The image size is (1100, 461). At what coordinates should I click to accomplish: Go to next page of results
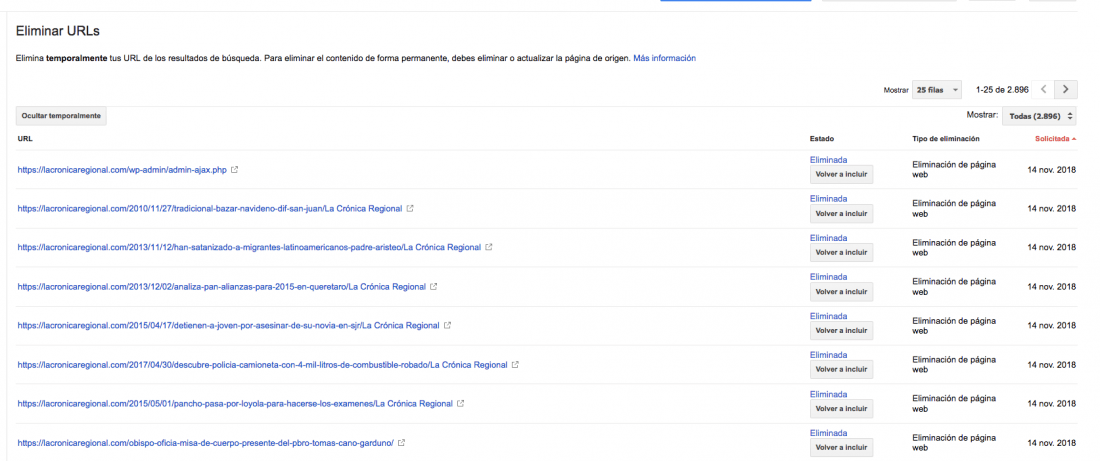pyautogui.click(x=1066, y=90)
